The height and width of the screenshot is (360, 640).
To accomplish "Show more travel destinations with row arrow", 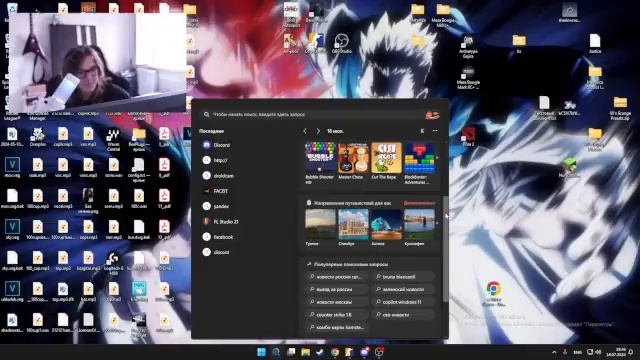I will [437, 223].
